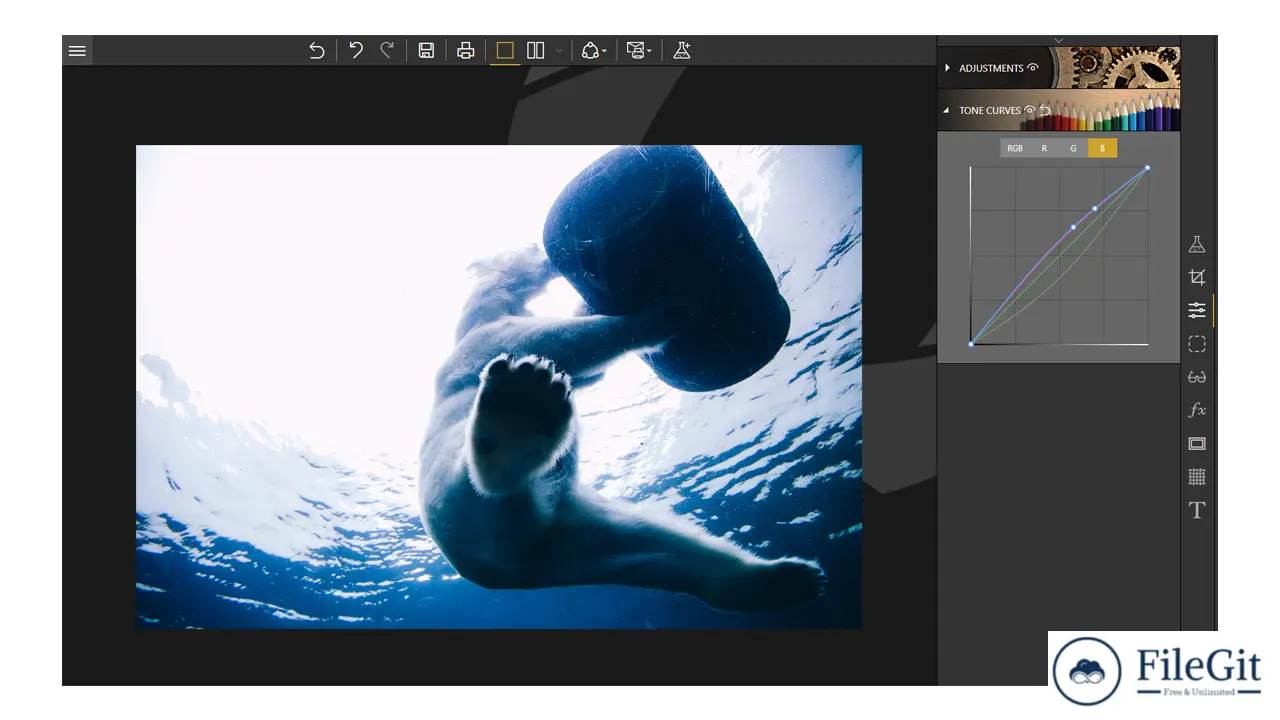Save the image with the floppy disk icon
The width and height of the screenshot is (1280, 720).
pos(426,50)
